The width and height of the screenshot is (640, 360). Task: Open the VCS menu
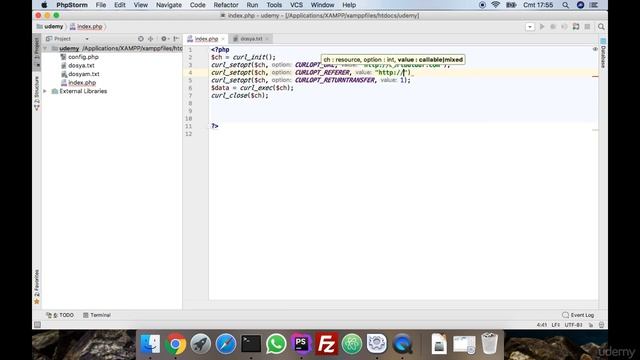[296, 5]
